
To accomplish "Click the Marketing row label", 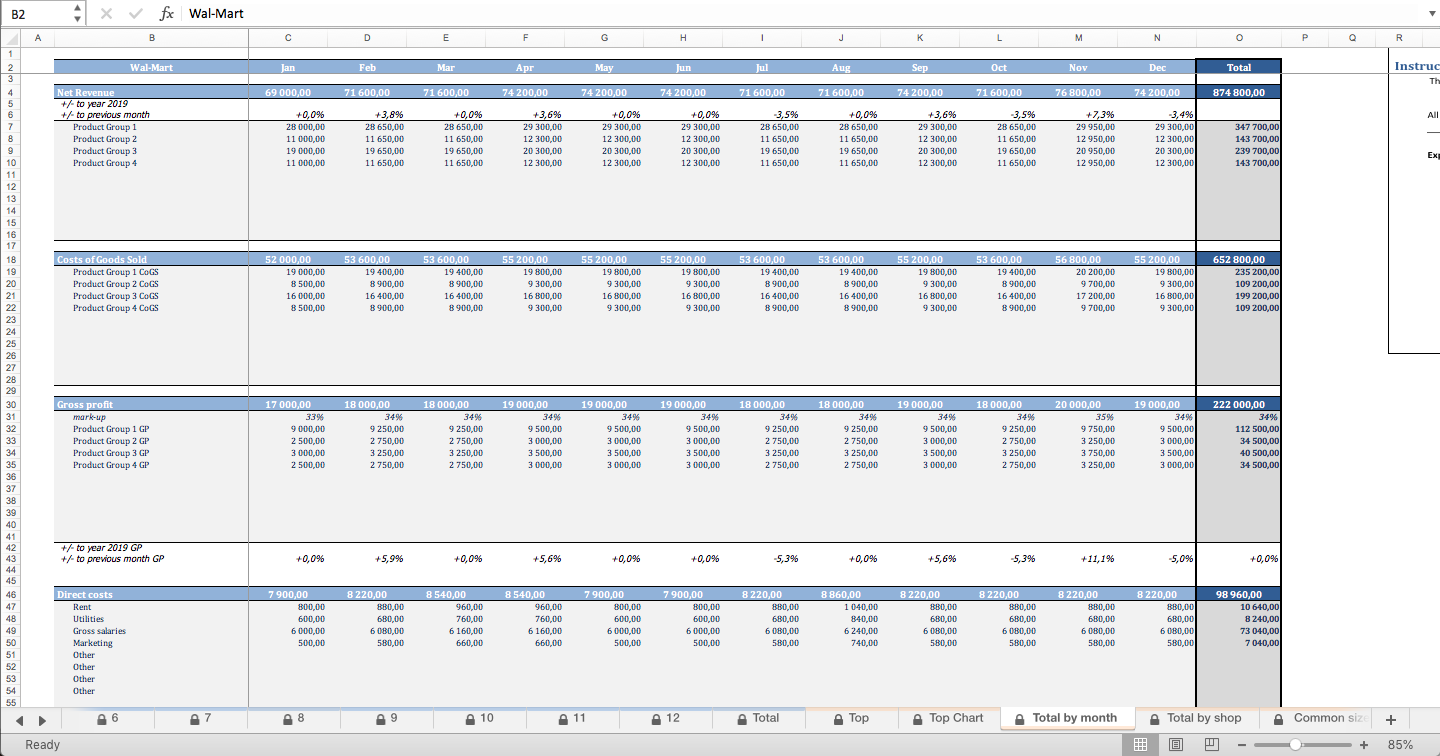I will click(x=92, y=643).
